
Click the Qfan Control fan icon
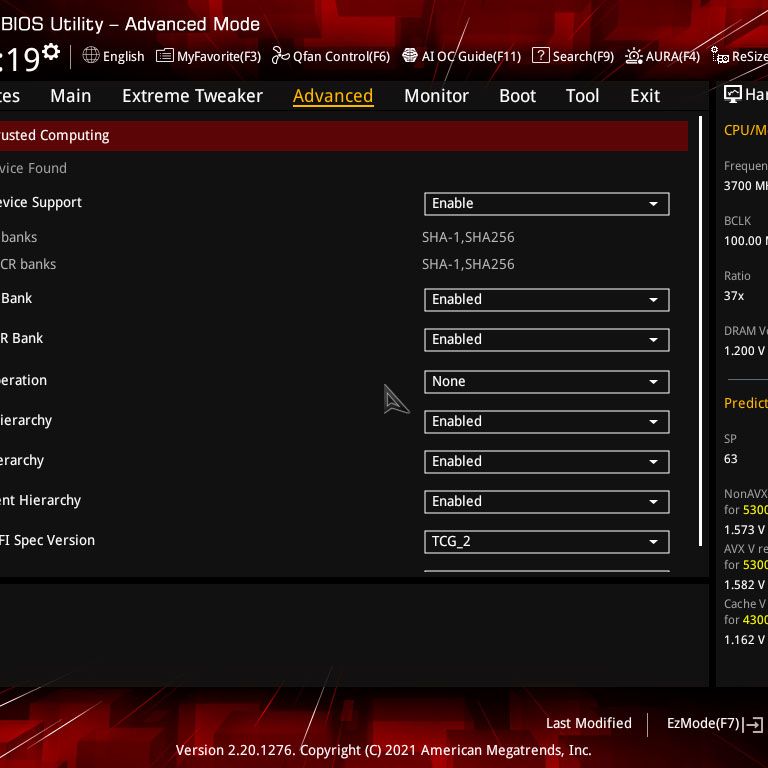(280, 55)
